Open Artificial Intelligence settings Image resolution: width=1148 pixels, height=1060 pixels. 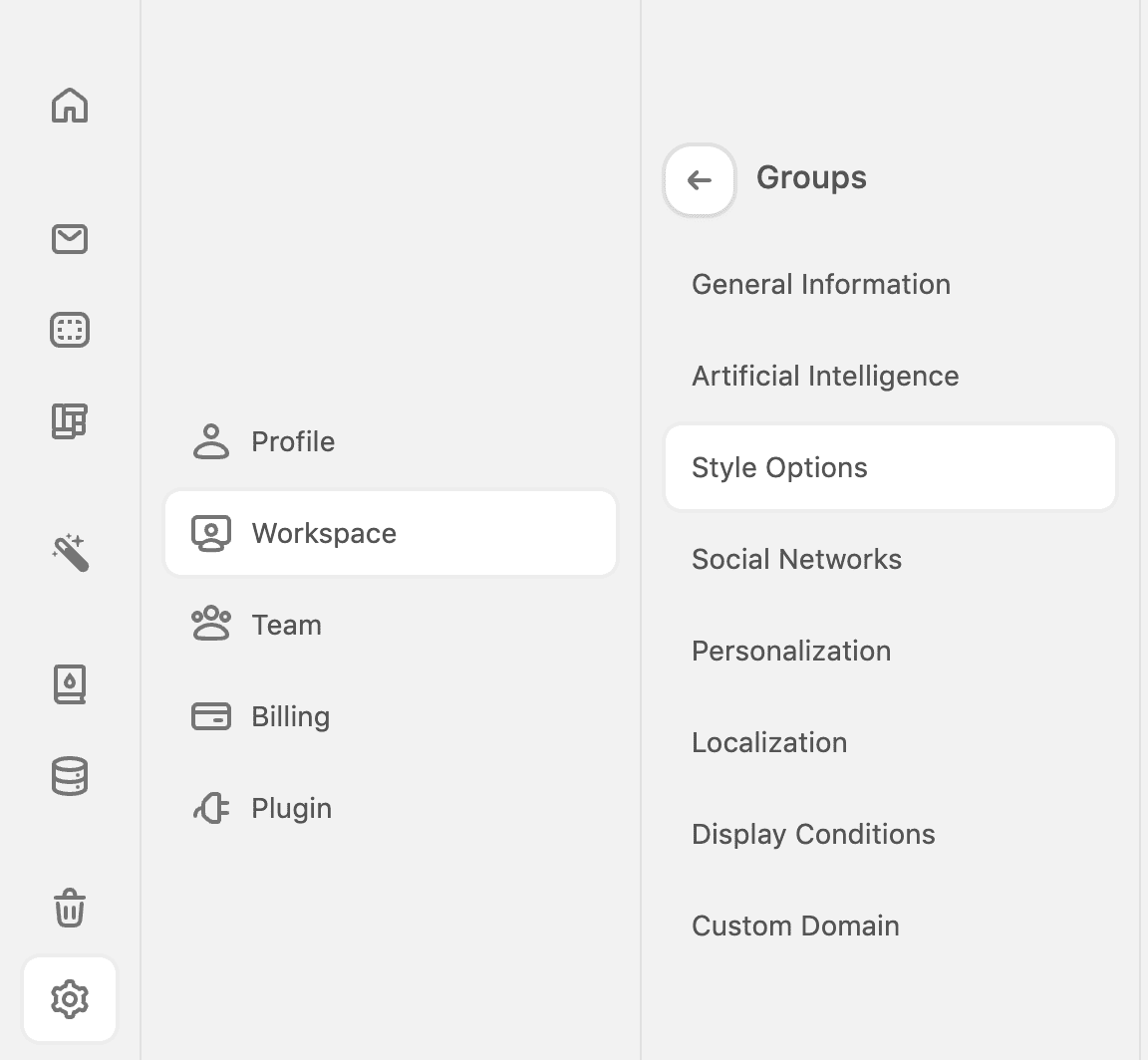[825, 376]
